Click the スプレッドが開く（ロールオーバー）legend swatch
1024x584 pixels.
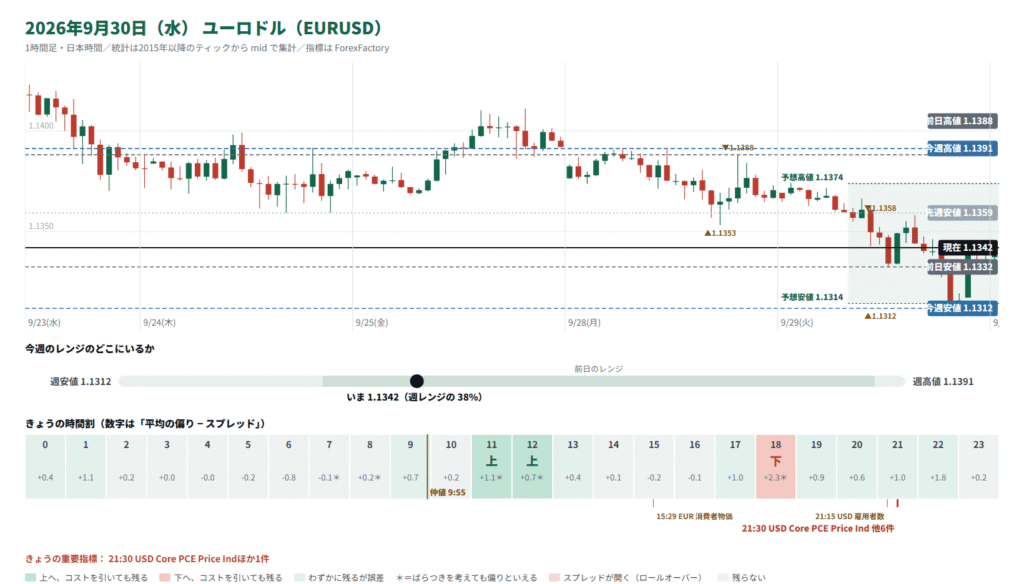(x=554, y=578)
